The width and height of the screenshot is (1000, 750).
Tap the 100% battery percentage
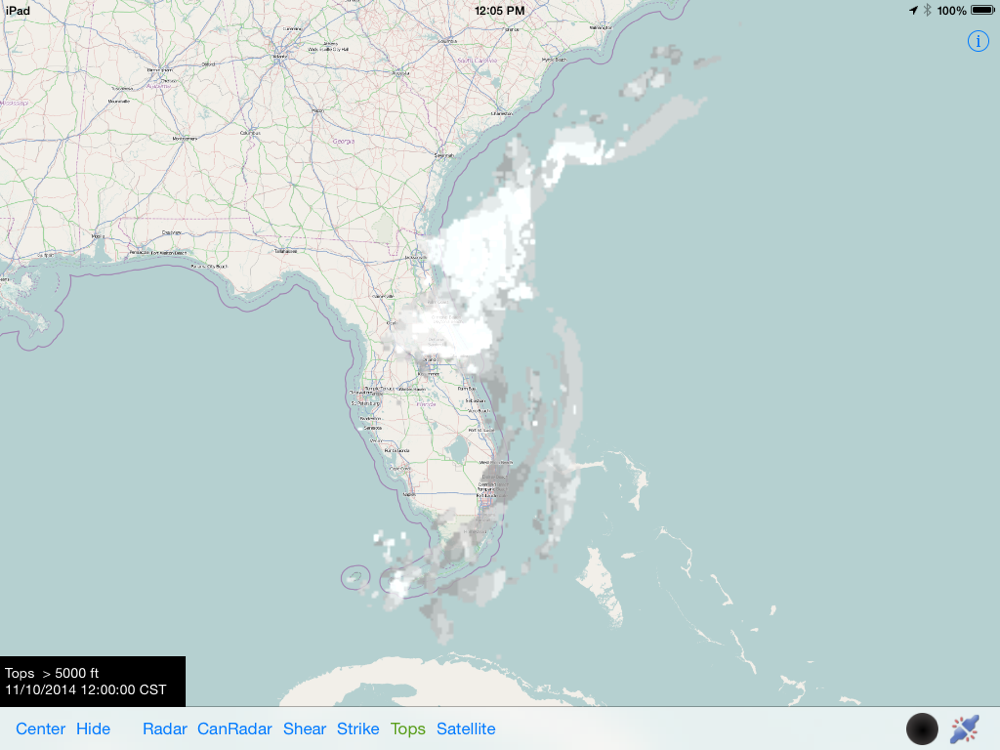(952, 10)
